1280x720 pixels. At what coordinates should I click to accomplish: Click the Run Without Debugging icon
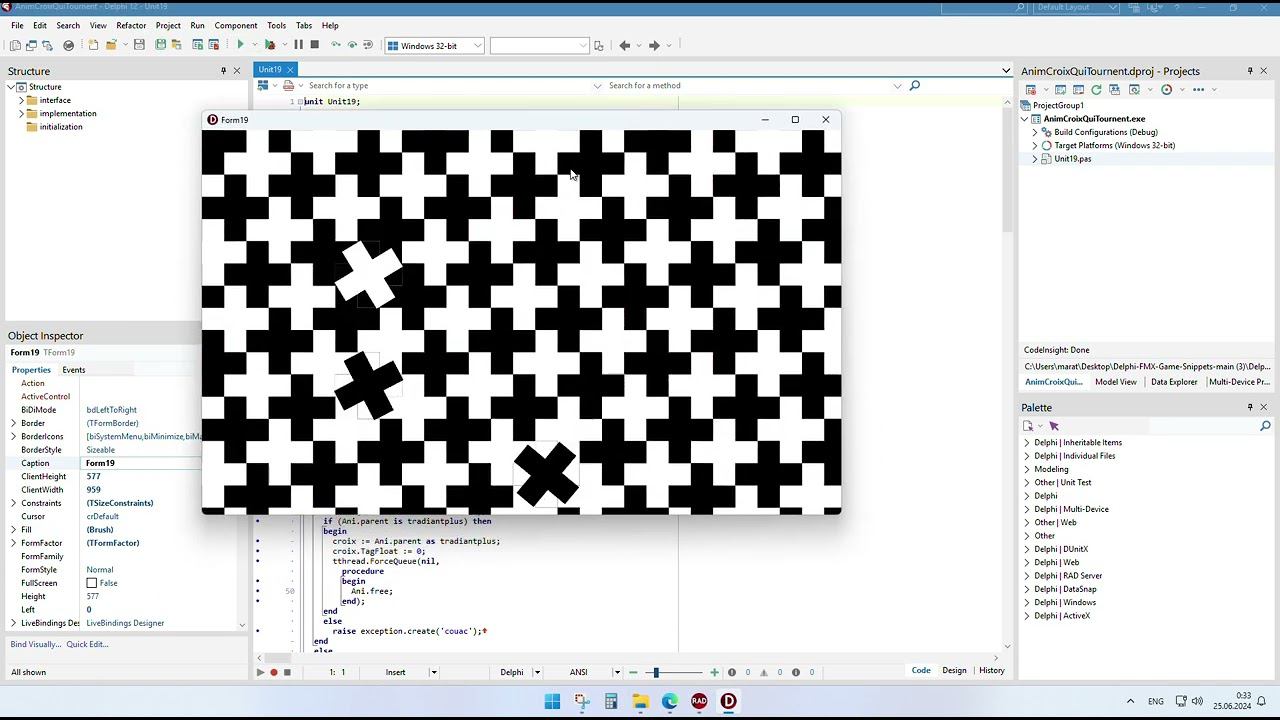[x=269, y=45]
